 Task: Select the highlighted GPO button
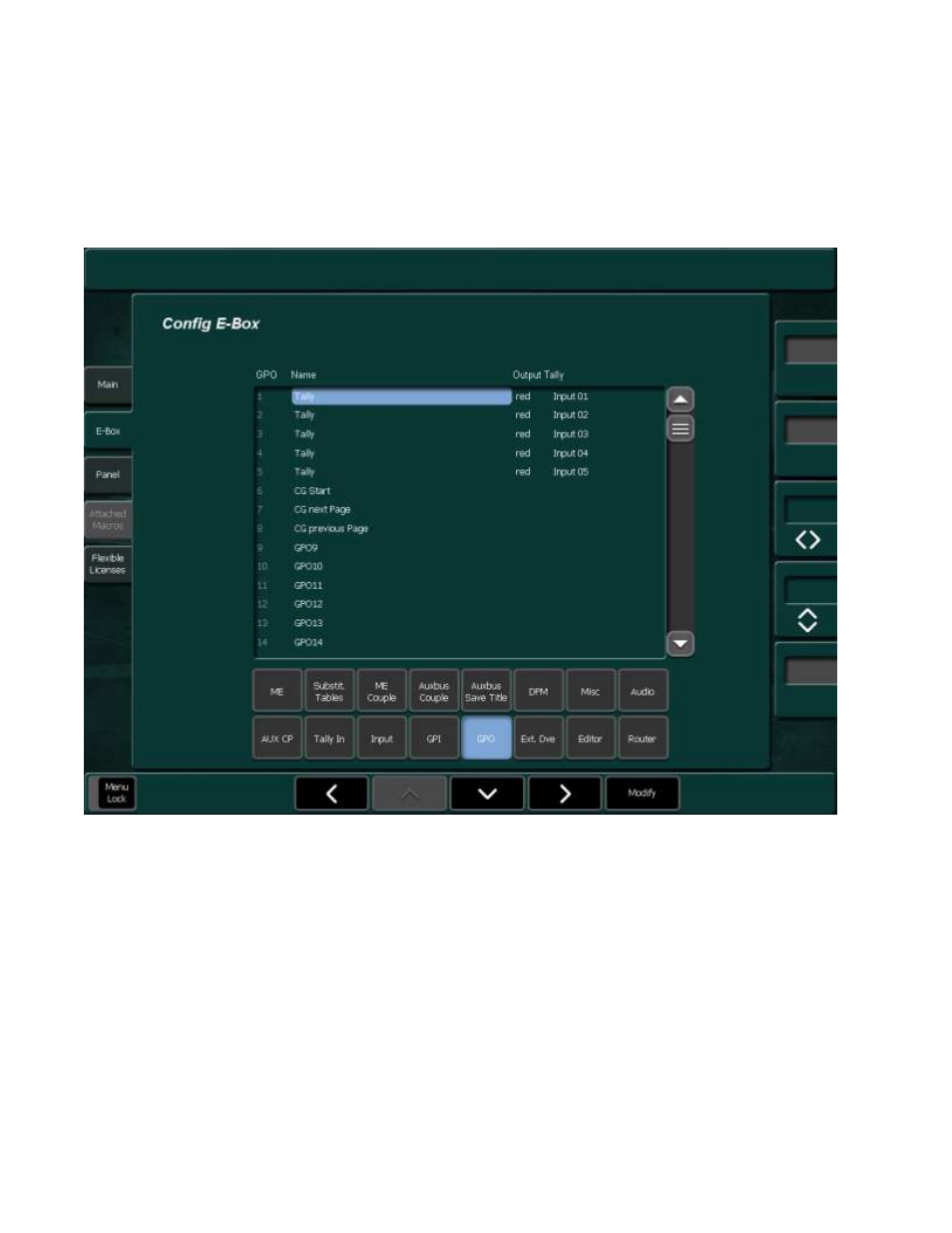point(486,739)
